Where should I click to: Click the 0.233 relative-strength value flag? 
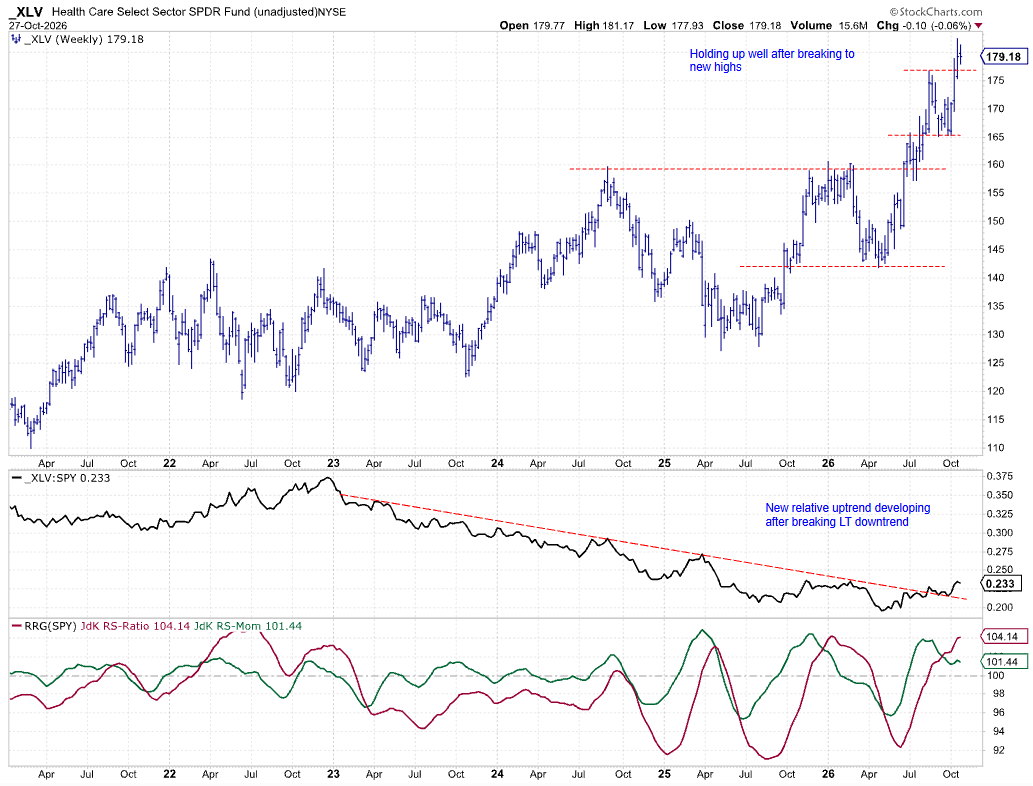tap(1001, 584)
